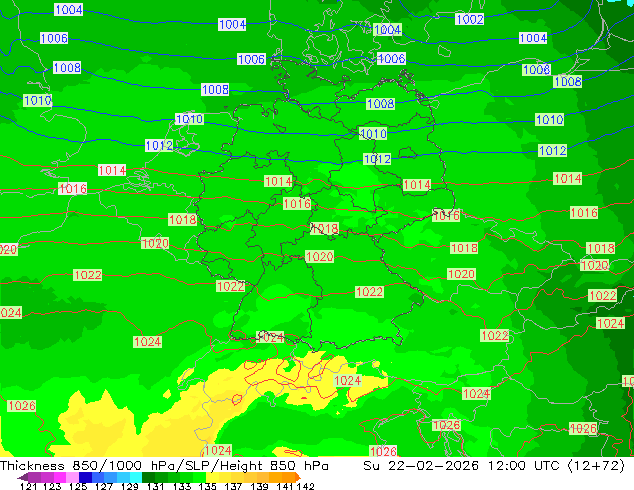Click the legend value 142
Image resolution: width=634 pixels, height=490 pixels.
point(305,486)
